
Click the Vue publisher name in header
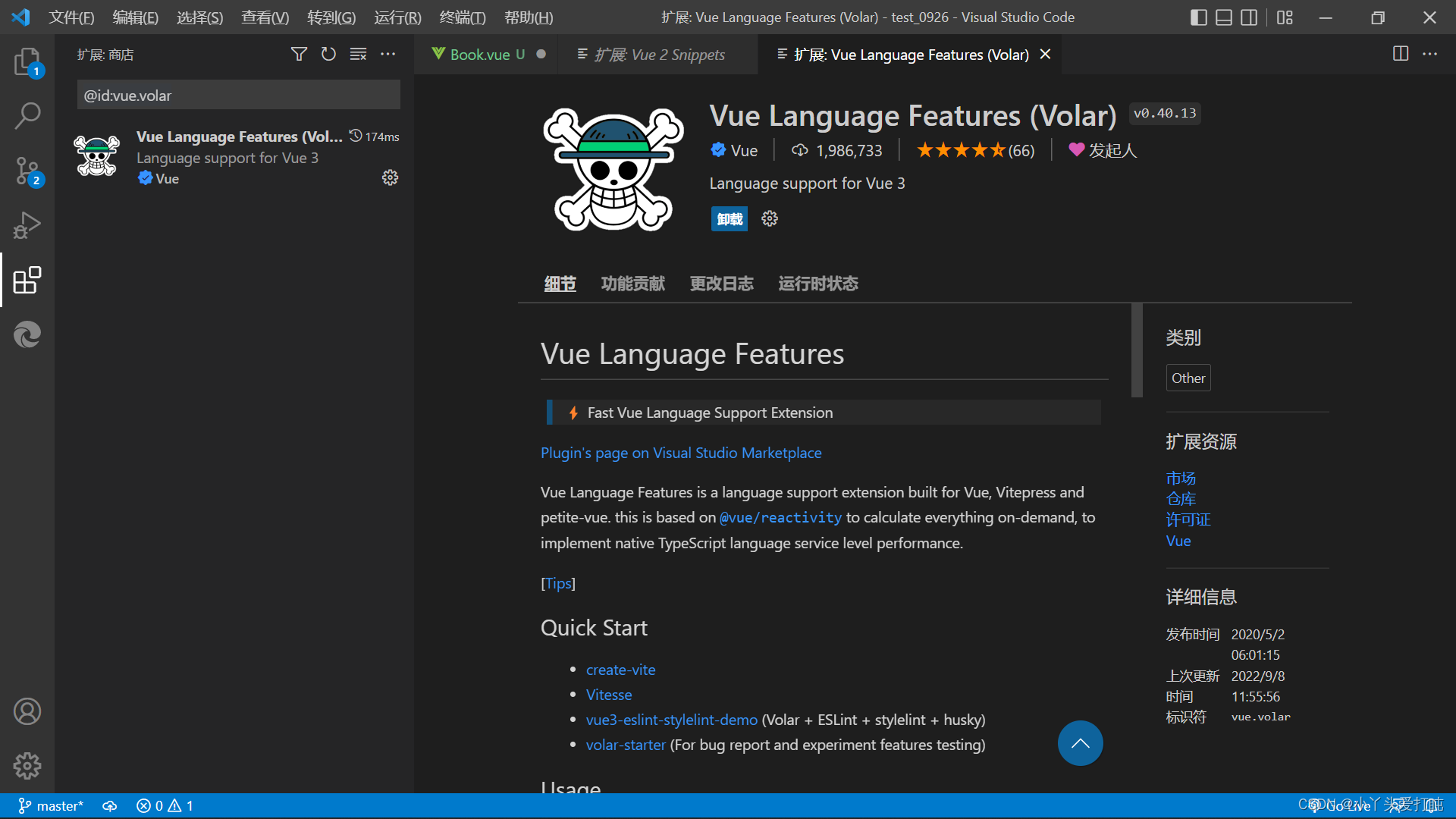click(x=743, y=150)
